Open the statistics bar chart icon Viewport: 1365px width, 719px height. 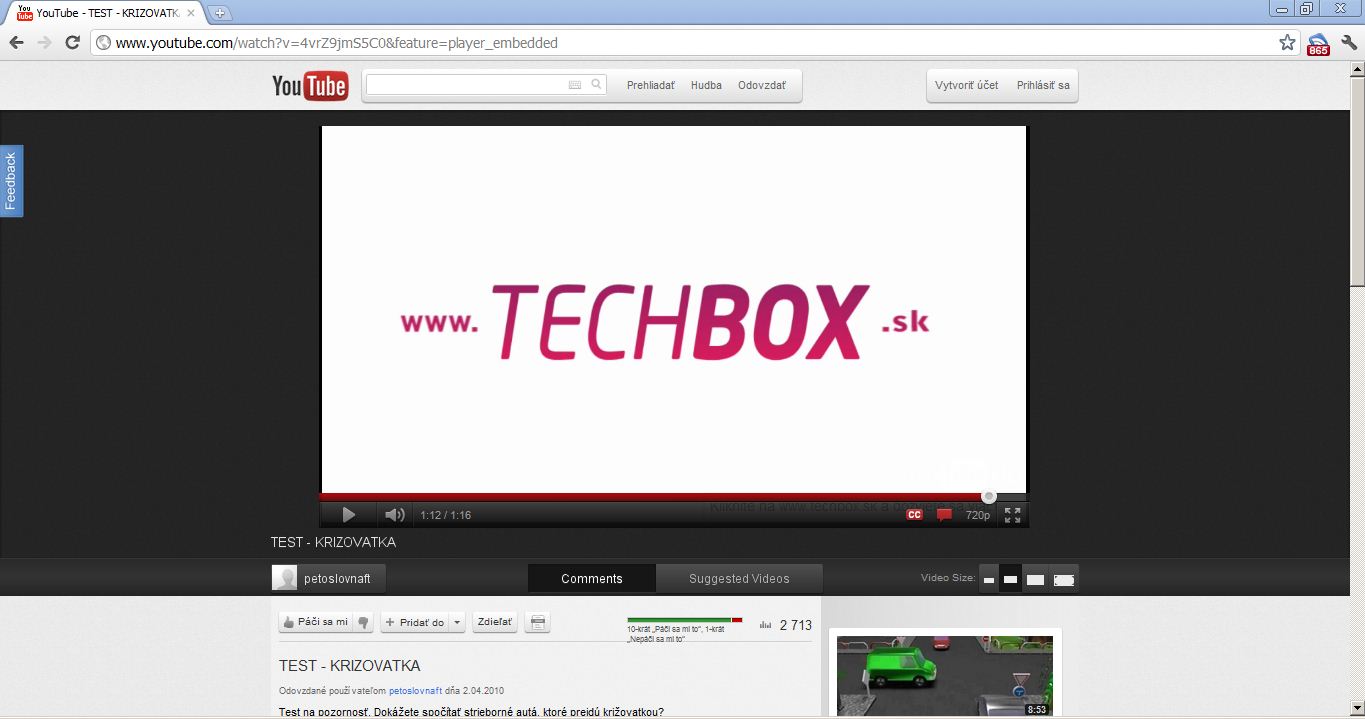(x=766, y=625)
